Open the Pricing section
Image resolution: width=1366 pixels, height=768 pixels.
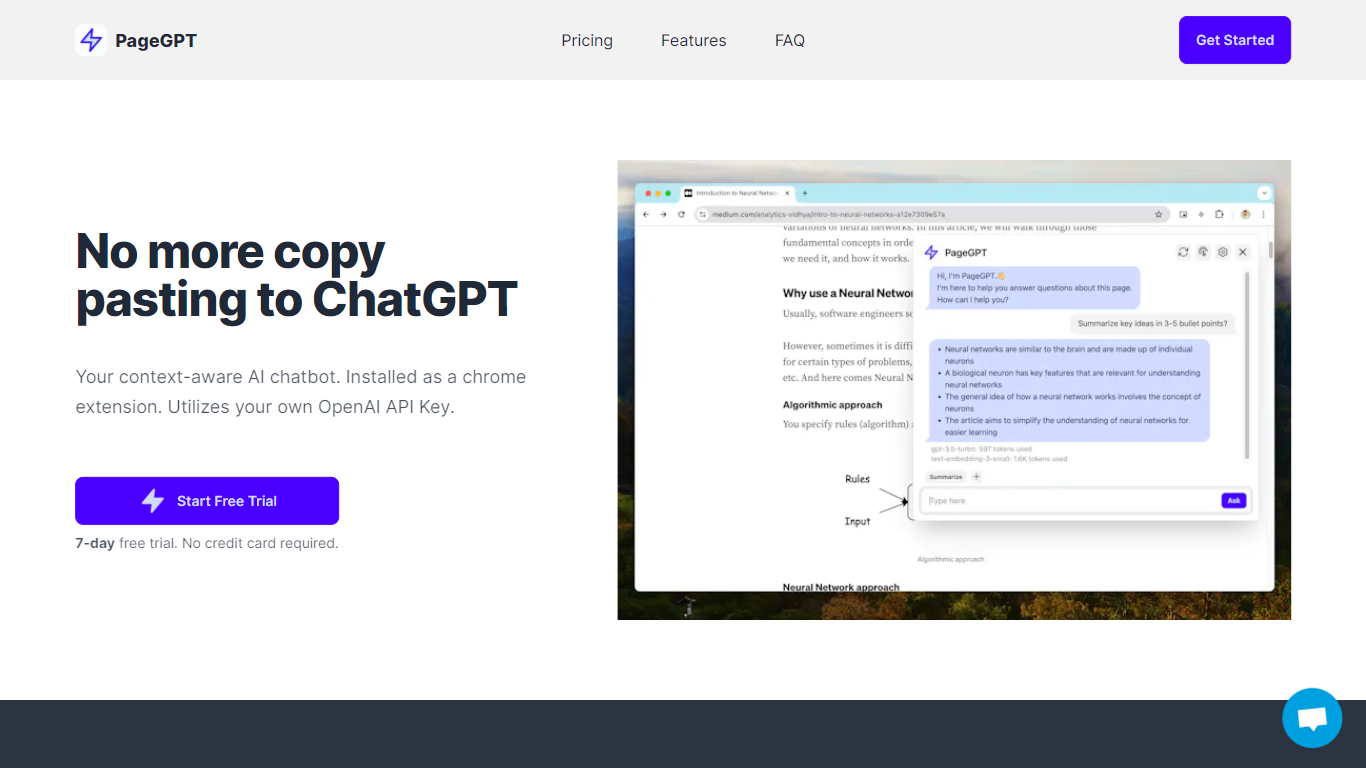coord(587,40)
